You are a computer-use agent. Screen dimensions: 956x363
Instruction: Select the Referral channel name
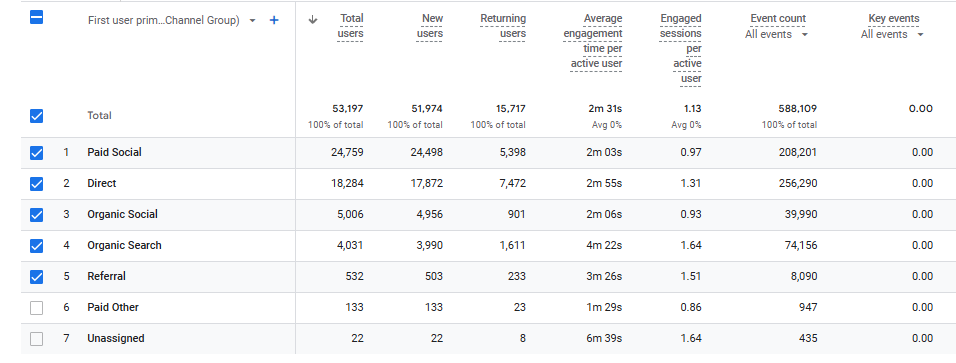coord(106,276)
